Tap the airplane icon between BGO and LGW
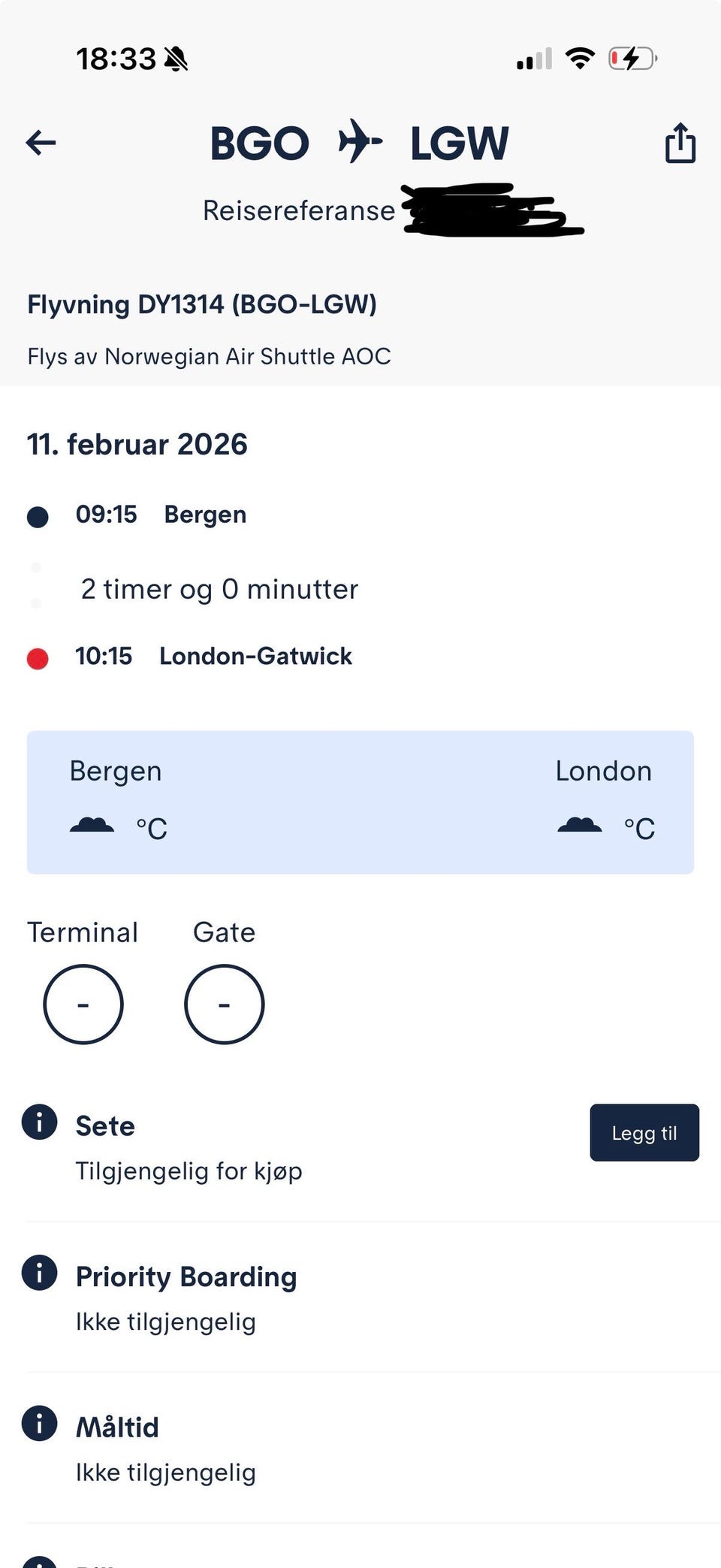 point(360,141)
